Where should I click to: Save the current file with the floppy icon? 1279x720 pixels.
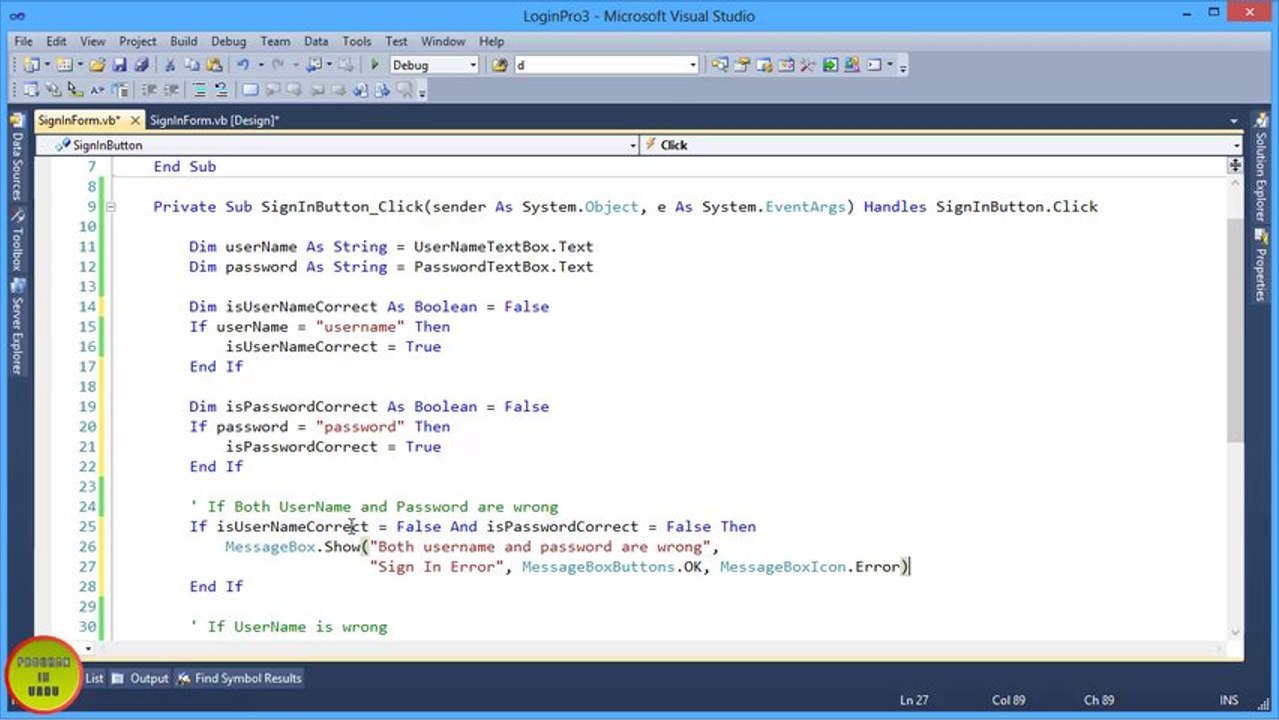point(119,65)
